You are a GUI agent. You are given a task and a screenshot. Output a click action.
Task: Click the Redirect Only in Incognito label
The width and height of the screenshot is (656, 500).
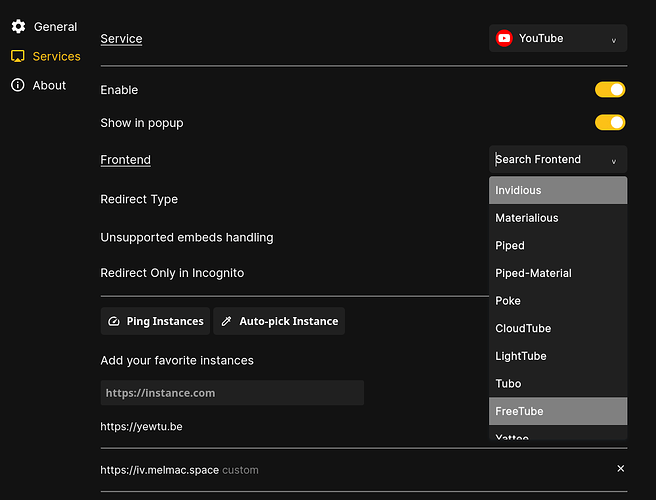click(x=172, y=273)
